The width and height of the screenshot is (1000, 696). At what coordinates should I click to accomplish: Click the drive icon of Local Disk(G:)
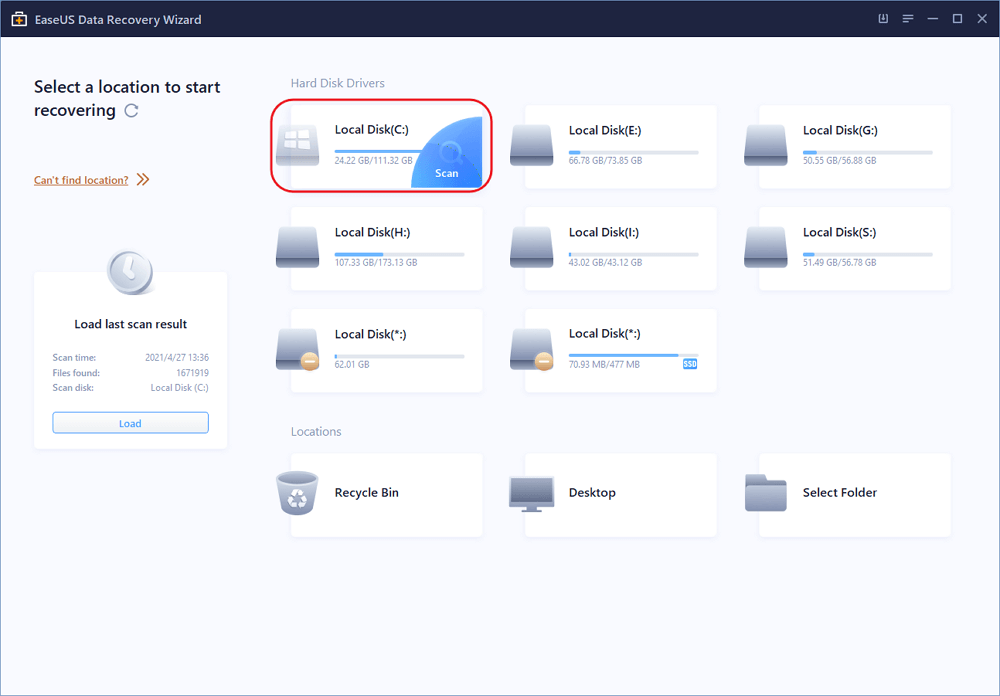tap(765, 146)
